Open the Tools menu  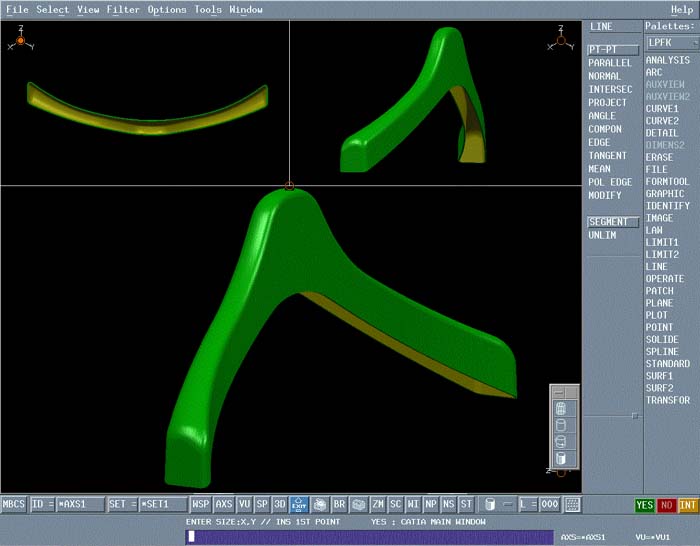click(208, 10)
